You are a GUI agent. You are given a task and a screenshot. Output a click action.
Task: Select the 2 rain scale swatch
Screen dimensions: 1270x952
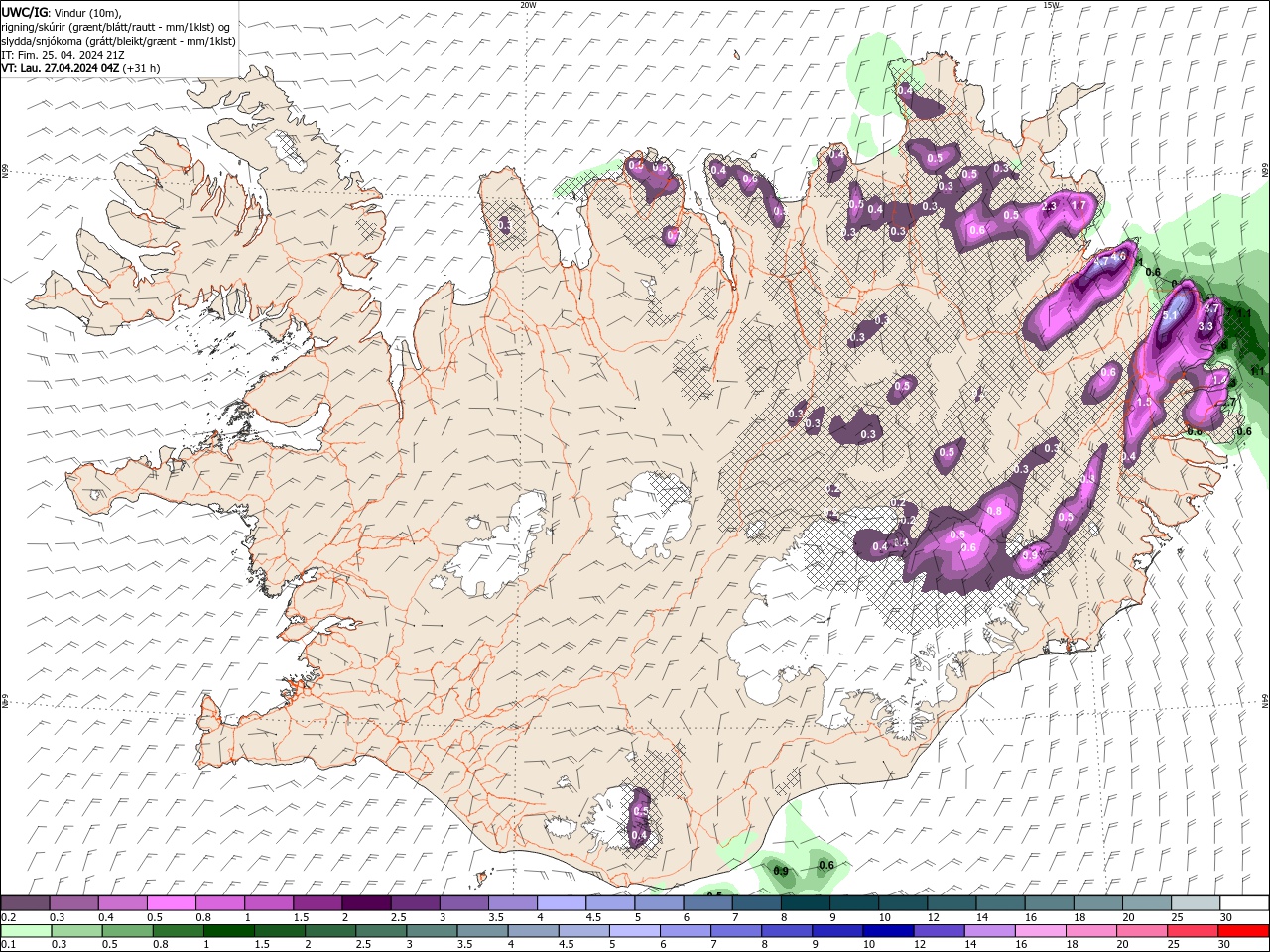[x=329, y=931]
